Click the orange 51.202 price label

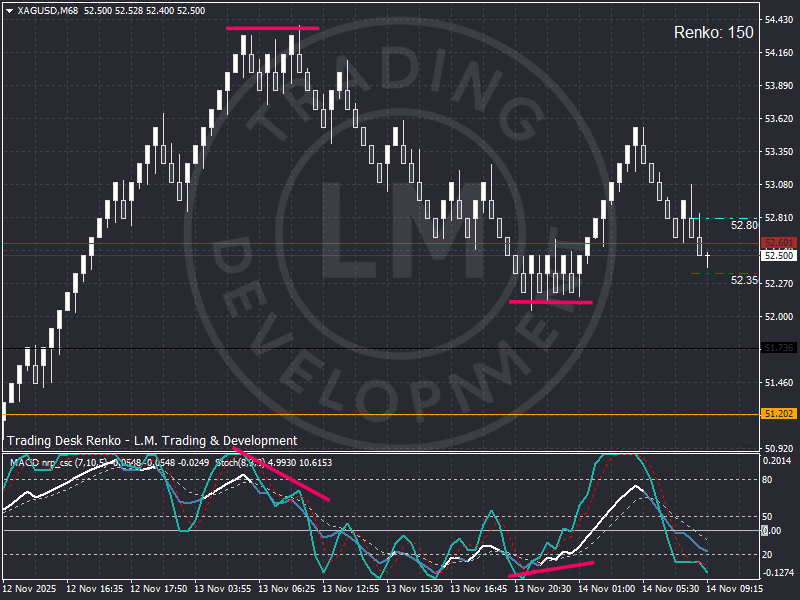(777, 413)
